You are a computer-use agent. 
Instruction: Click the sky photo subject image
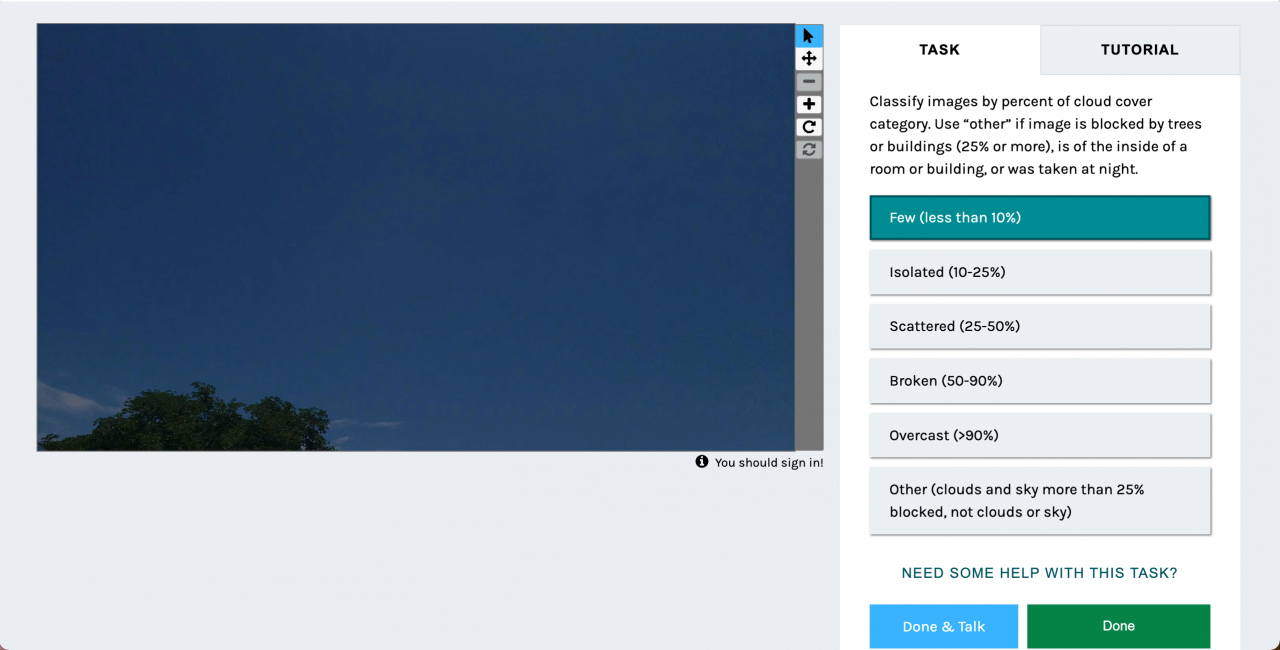pos(416,237)
